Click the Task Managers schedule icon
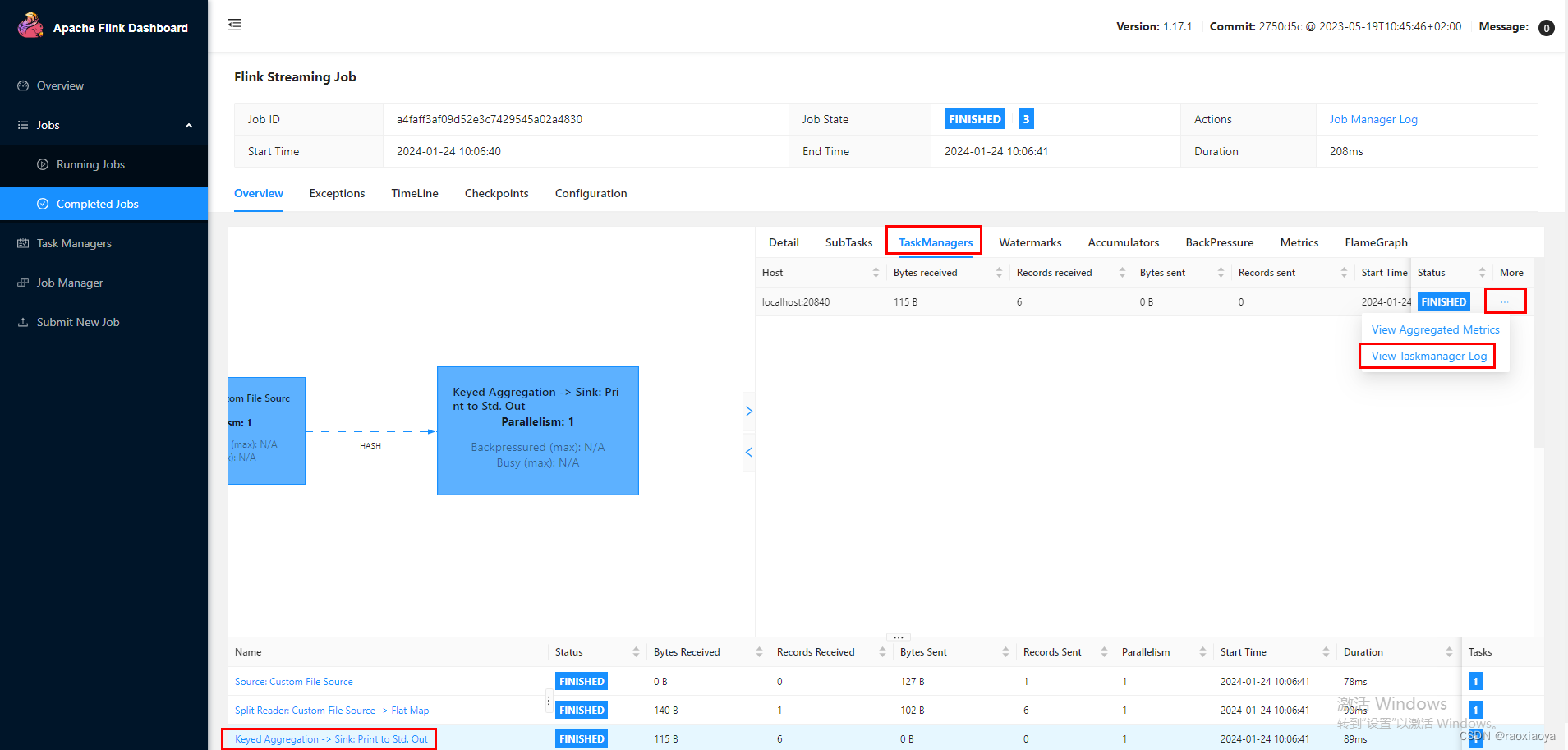 pyautogui.click(x=23, y=243)
